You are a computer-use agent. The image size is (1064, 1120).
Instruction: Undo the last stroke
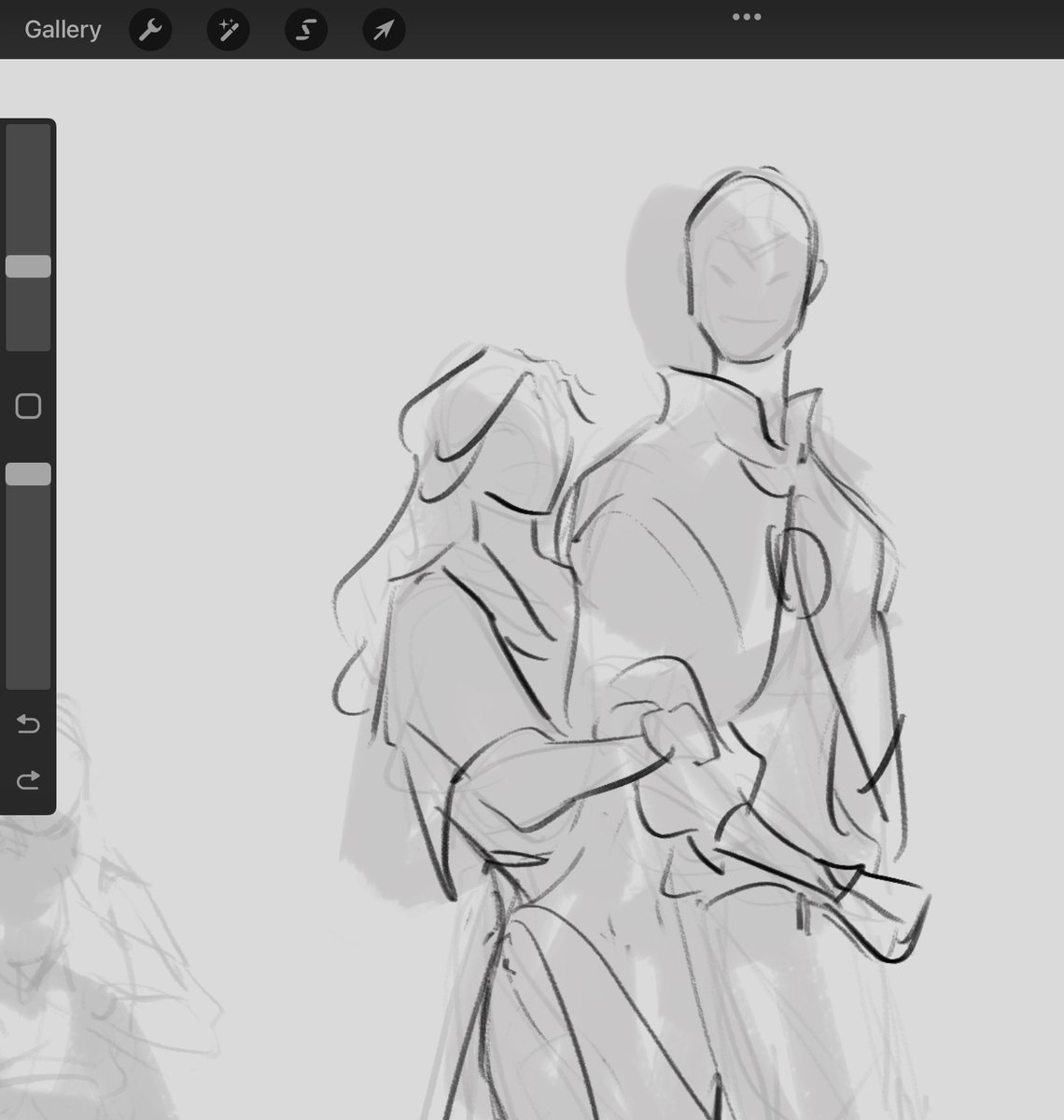click(28, 724)
